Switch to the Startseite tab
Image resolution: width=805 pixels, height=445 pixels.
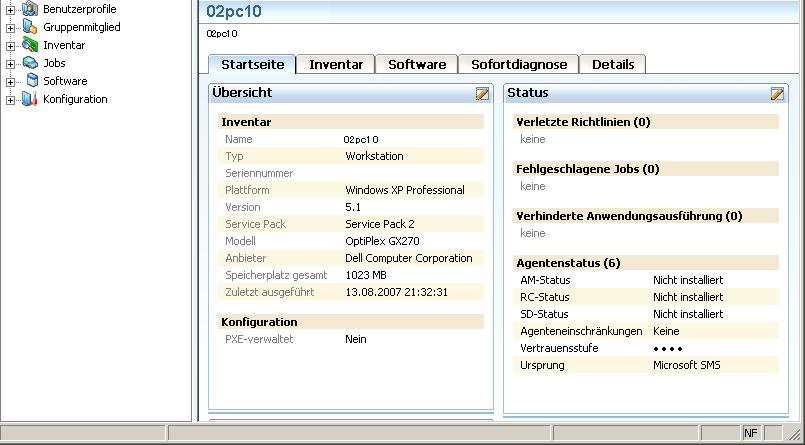tap(252, 64)
